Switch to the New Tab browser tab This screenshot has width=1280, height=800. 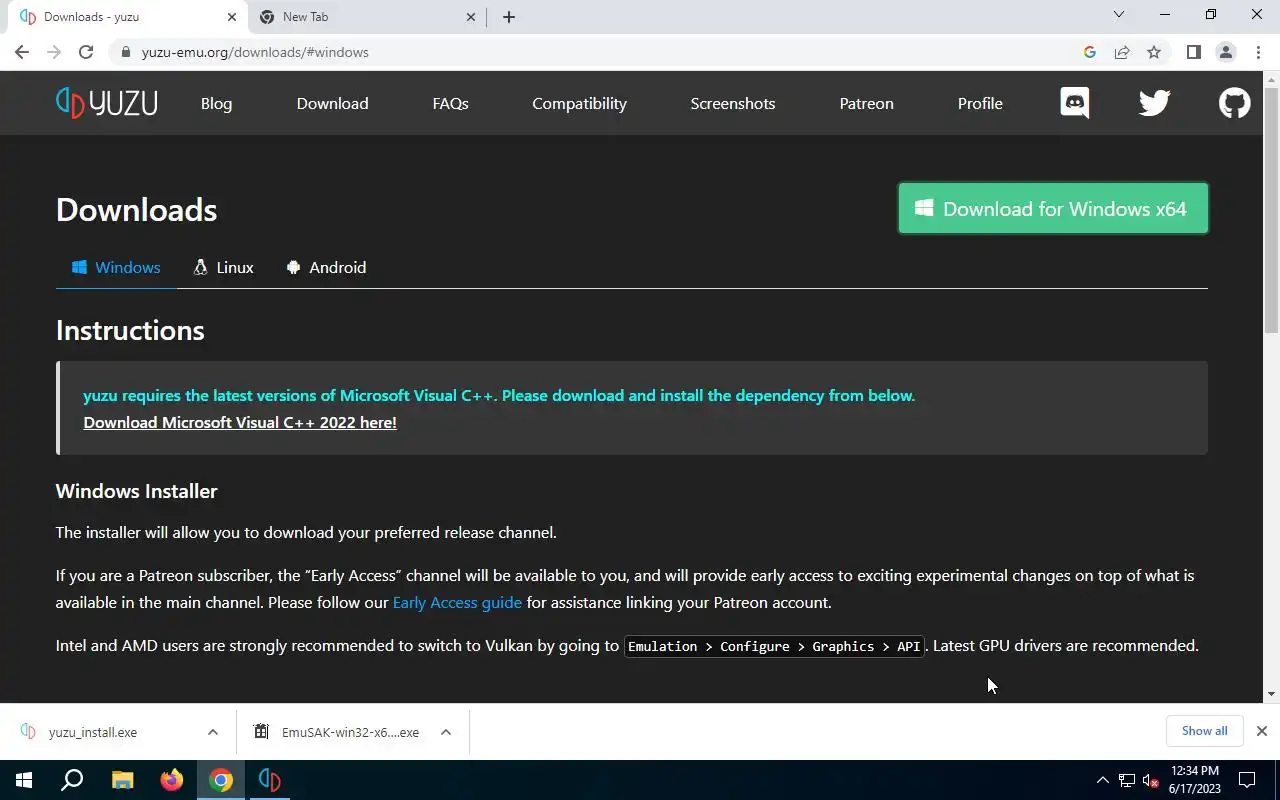click(366, 17)
